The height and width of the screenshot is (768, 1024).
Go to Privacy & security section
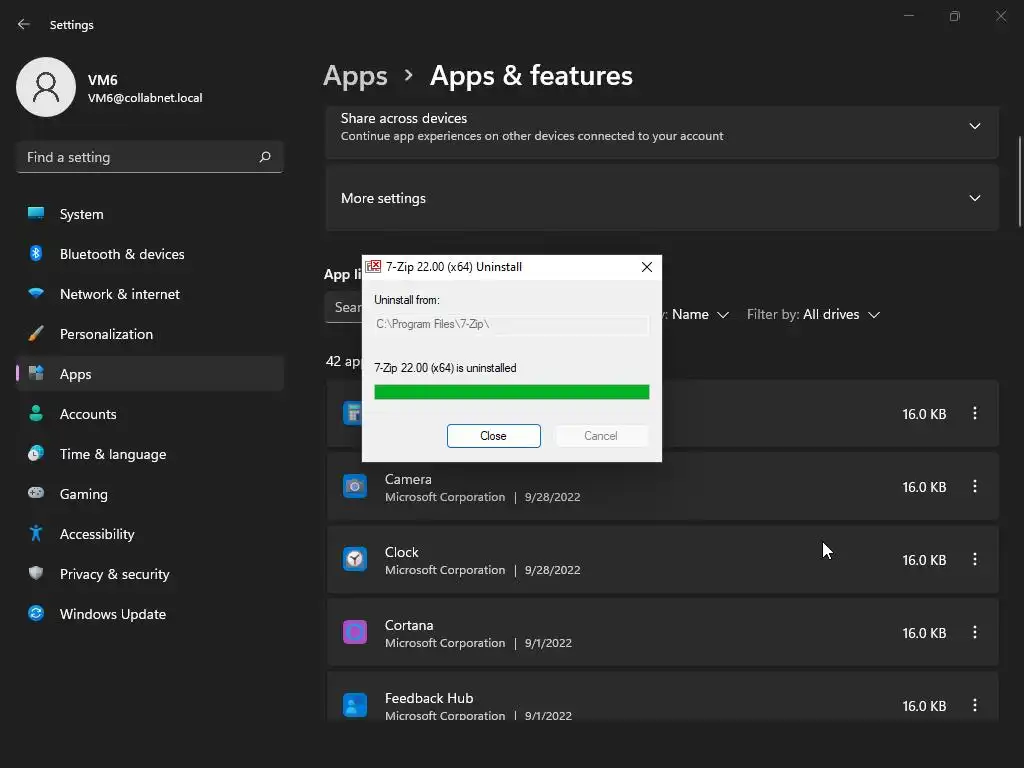click(x=114, y=574)
